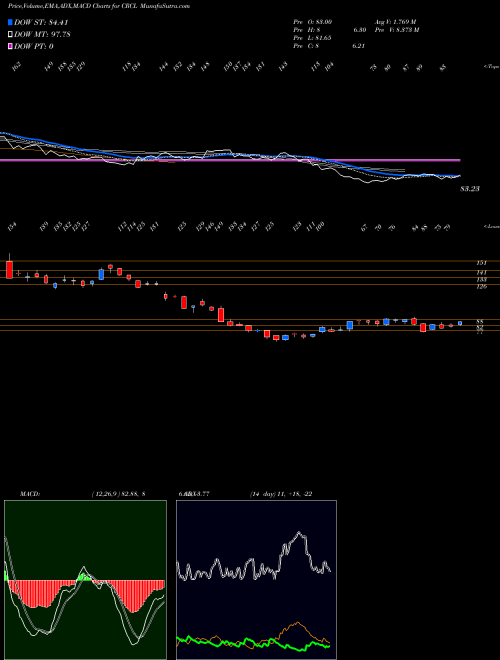This screenshot has height=660, width=500.
Task: Click the first tall red candlestick
Action: click(x=9, y=269)
